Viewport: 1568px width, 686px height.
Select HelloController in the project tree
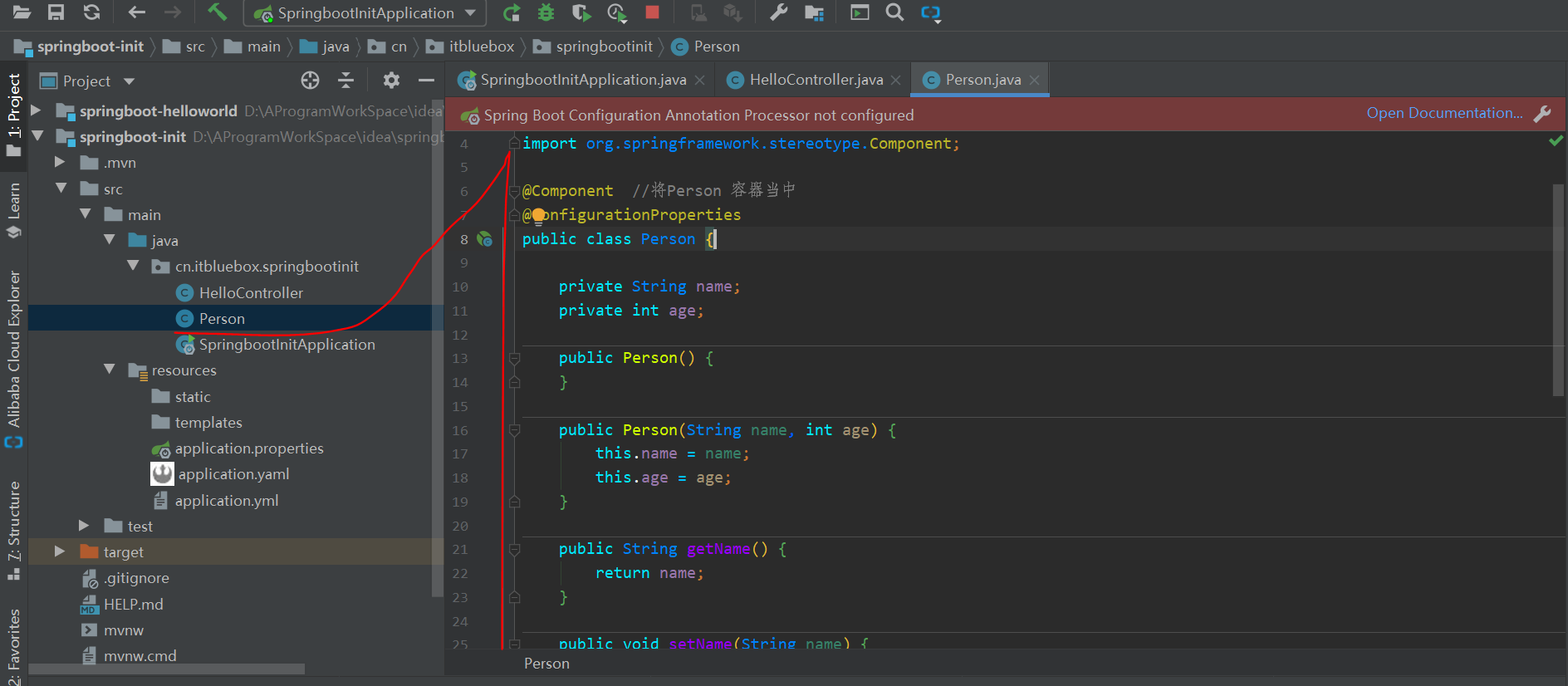[251, 293]
